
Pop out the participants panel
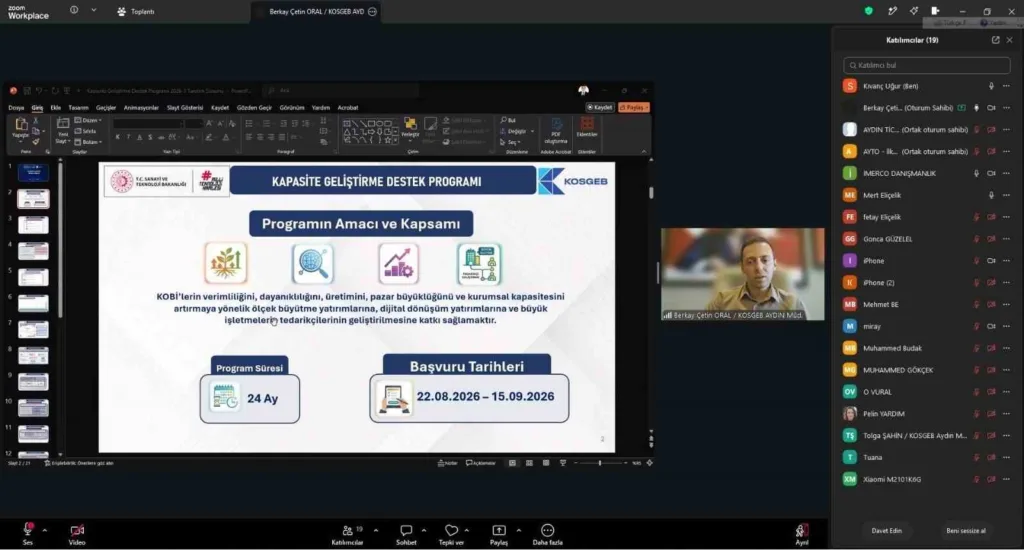coord(995,40)
